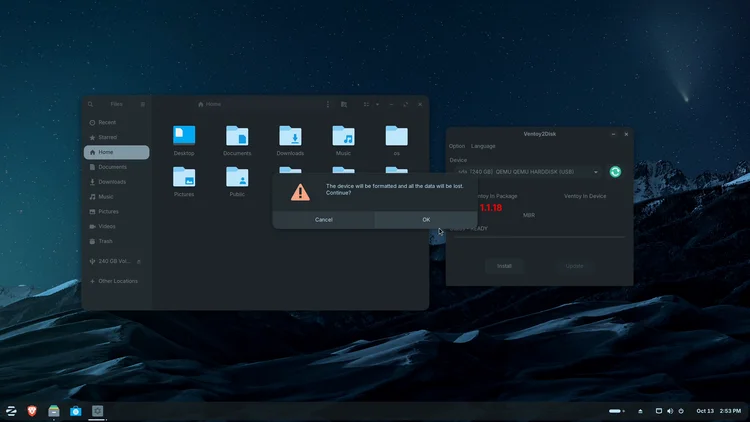Click the search-folder icon in Files toolbar
Screen dimensions: 750x422
pyautogui.click(x=344, y=104)
